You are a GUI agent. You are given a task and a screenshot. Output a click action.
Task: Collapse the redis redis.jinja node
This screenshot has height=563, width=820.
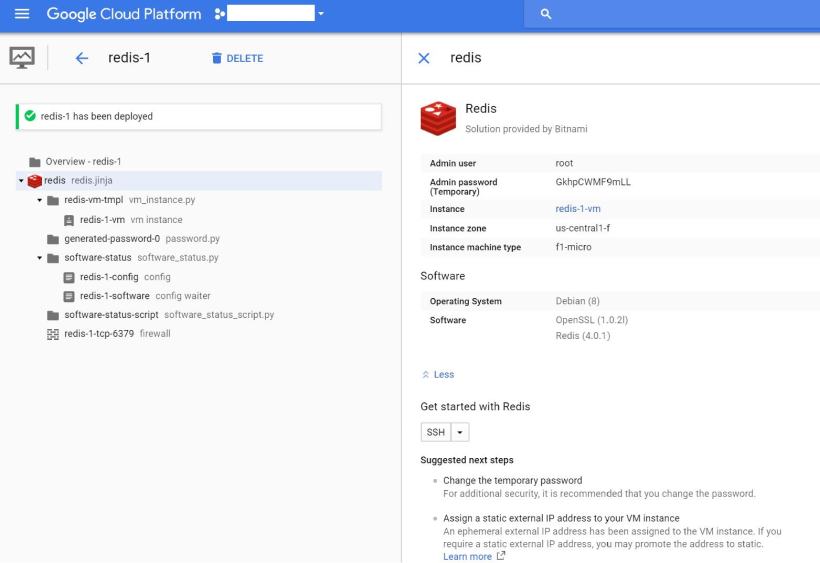click(x=21, y=181)
